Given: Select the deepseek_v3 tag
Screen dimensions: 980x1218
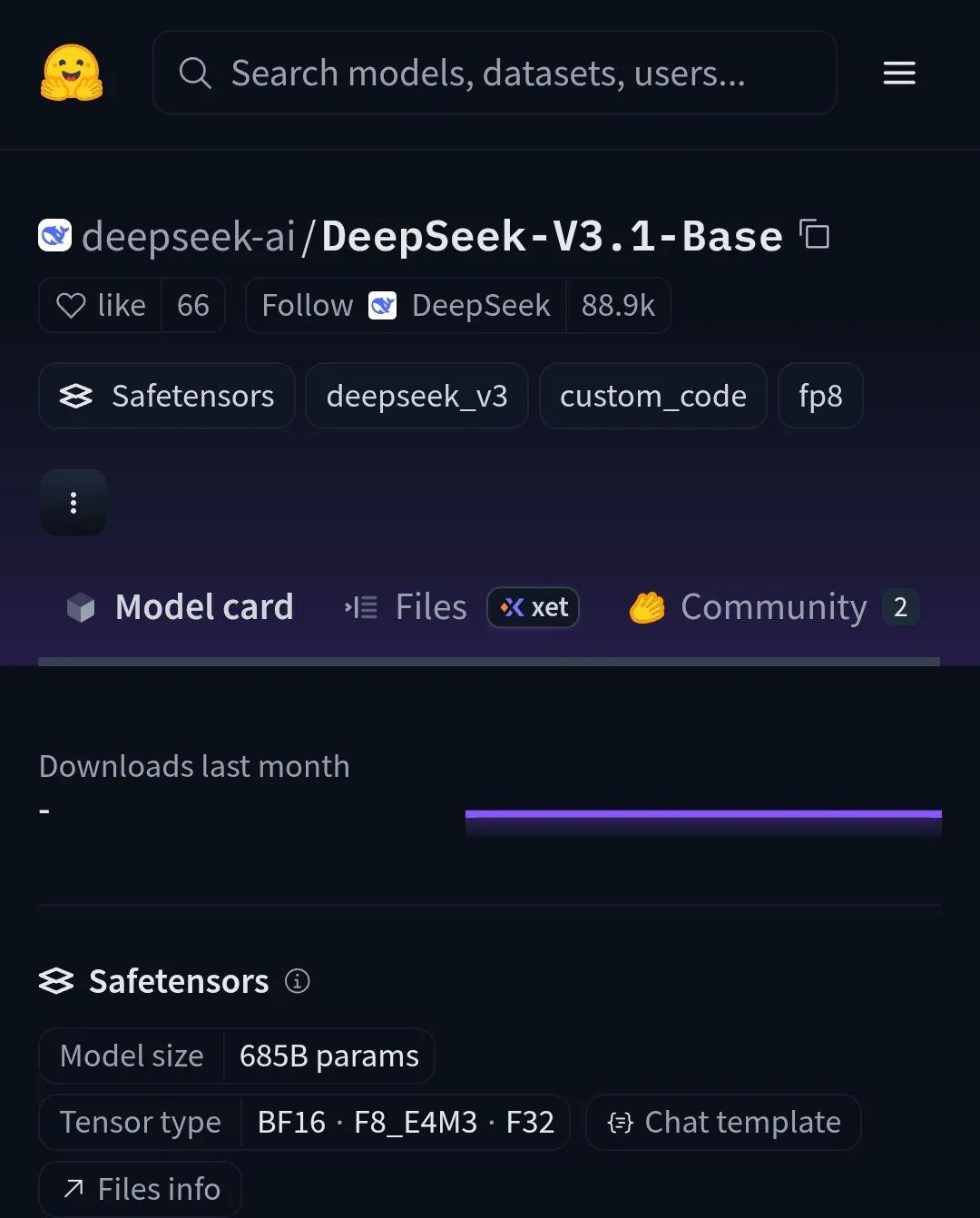Looking at the screenshot, I should click(x=416, y=396).
